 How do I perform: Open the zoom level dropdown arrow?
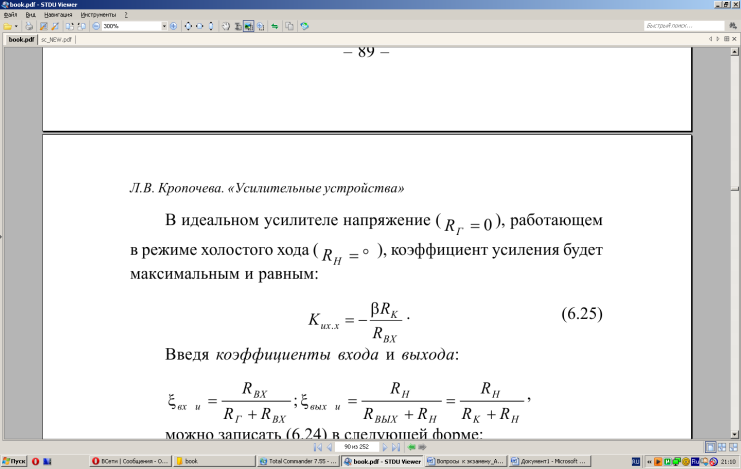[164, 26]
